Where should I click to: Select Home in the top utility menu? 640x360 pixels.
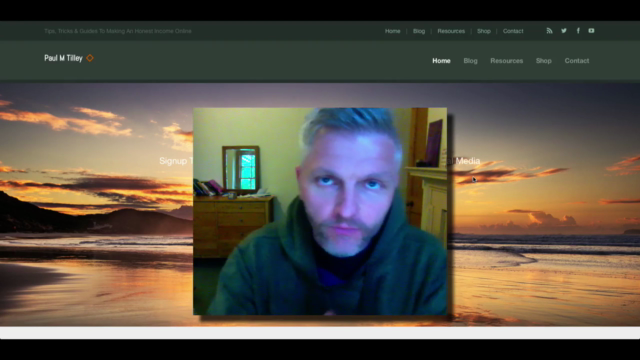click(393, 31)
